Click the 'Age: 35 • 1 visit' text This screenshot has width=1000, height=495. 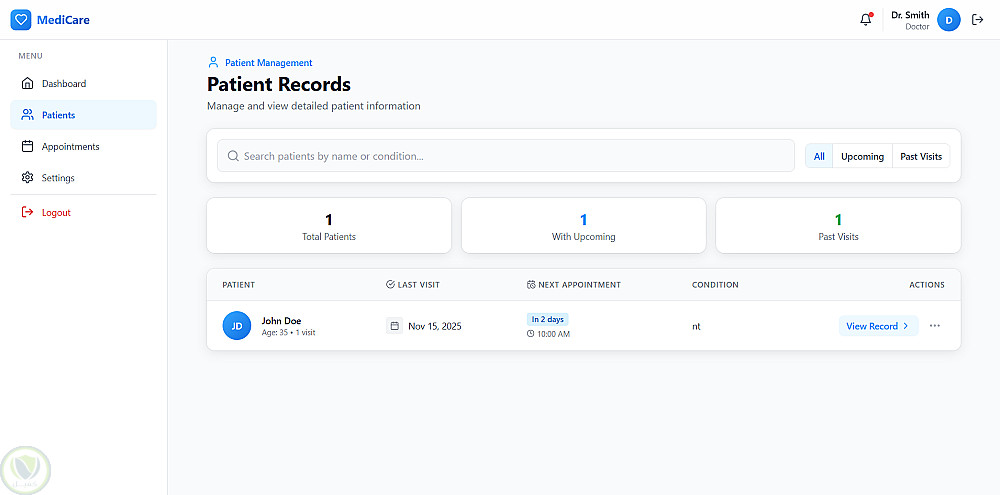click(x=288, y=332)
